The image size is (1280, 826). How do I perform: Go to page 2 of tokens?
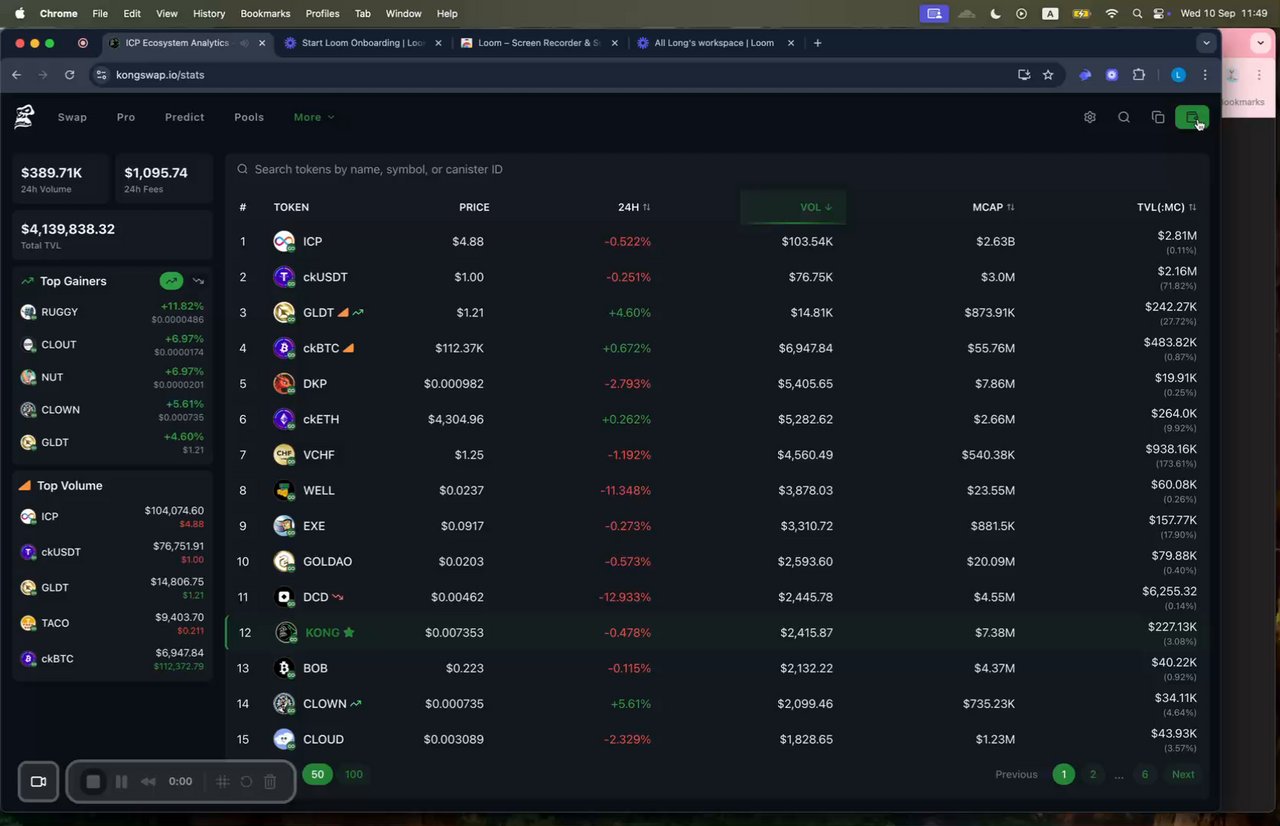[x=1093, y=774]
